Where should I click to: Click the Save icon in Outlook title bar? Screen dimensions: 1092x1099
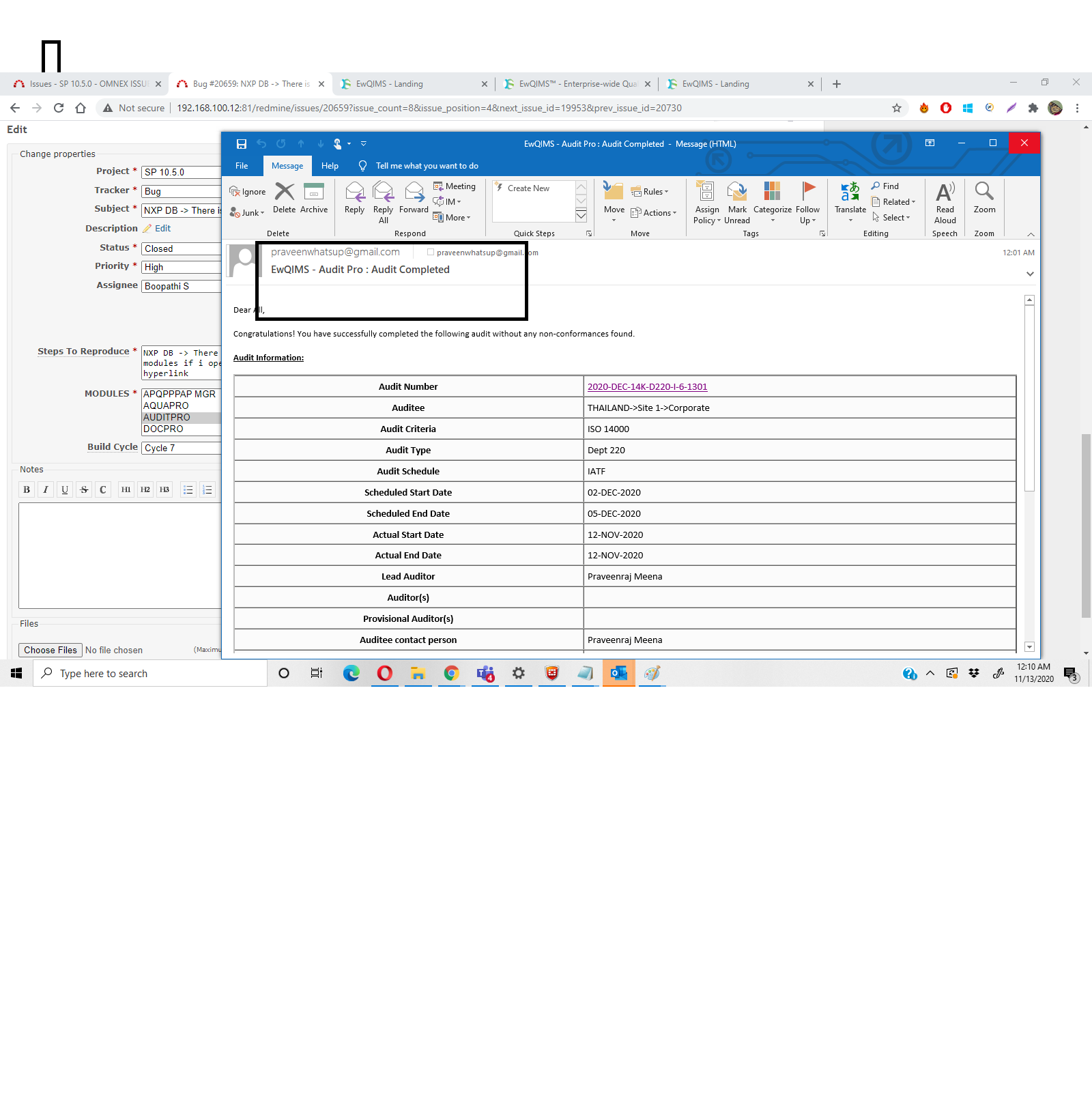coord(241,144)
